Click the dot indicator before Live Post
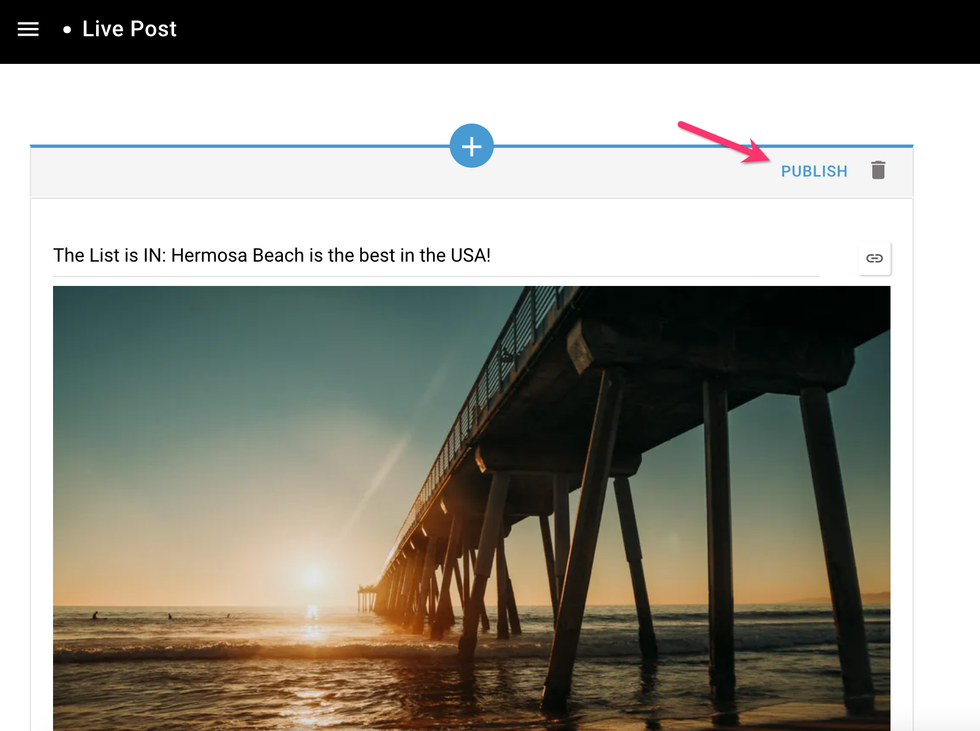980x731 pixels. [x=67, y=30]
